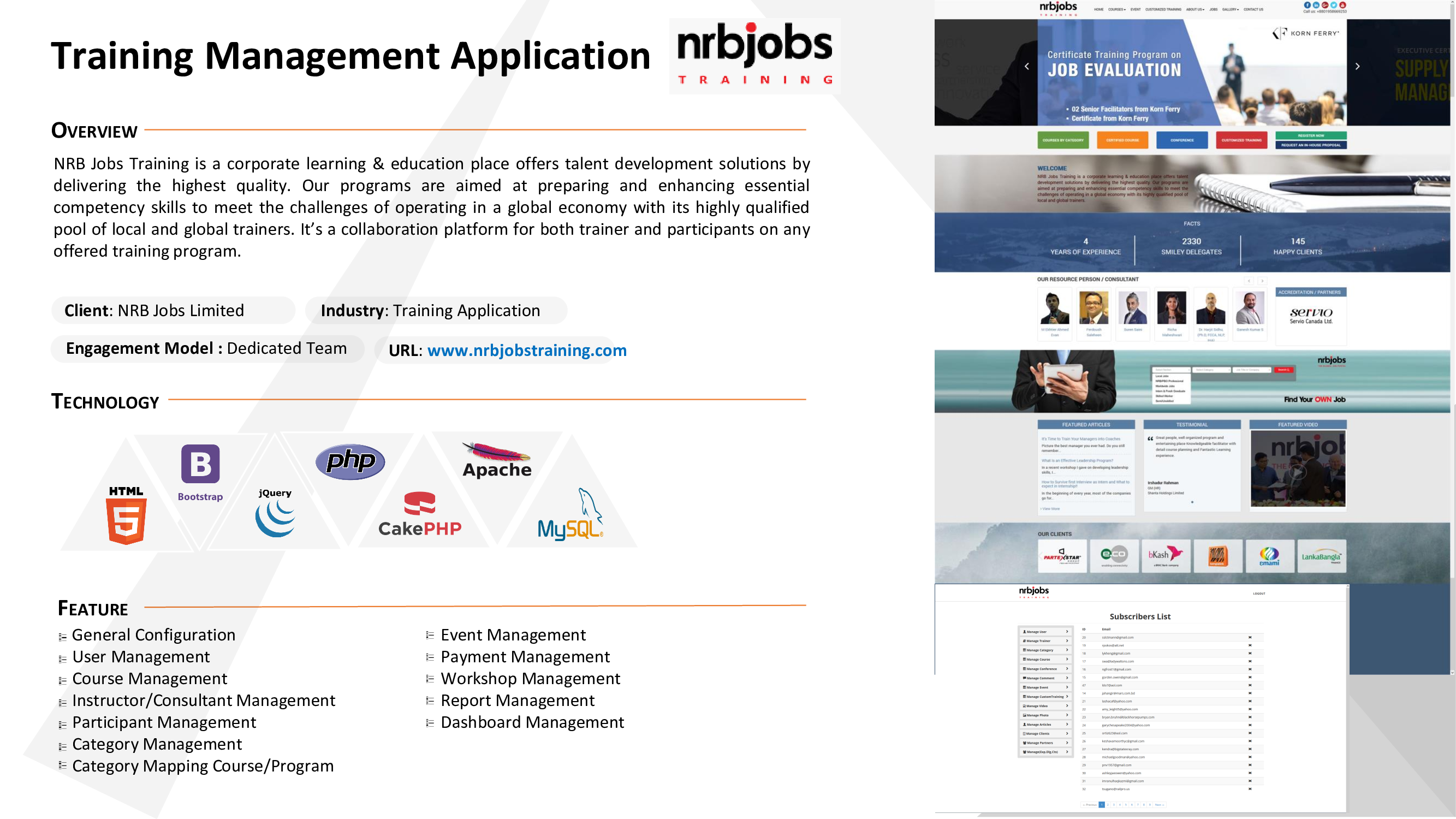The height and width of the screenshot is (819, 1456).
Task: Click the Apache feather logo
Action: tap(497, 460)
